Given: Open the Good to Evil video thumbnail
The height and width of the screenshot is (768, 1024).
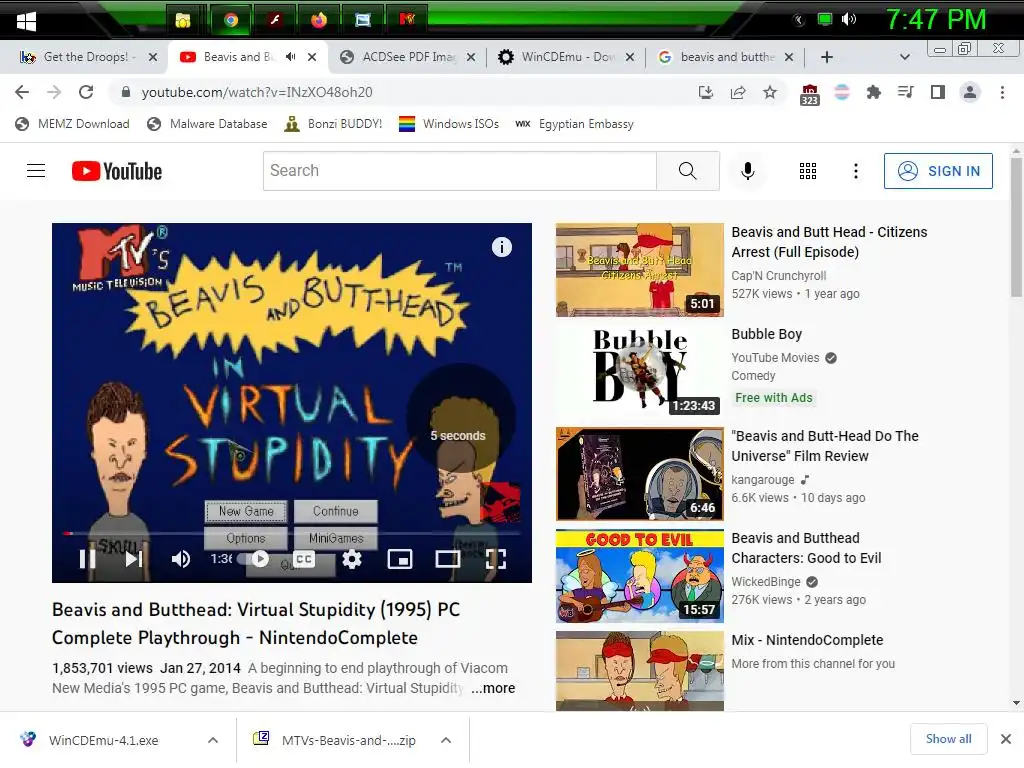Looking at the screenshot, I should [x=640, y=576].
